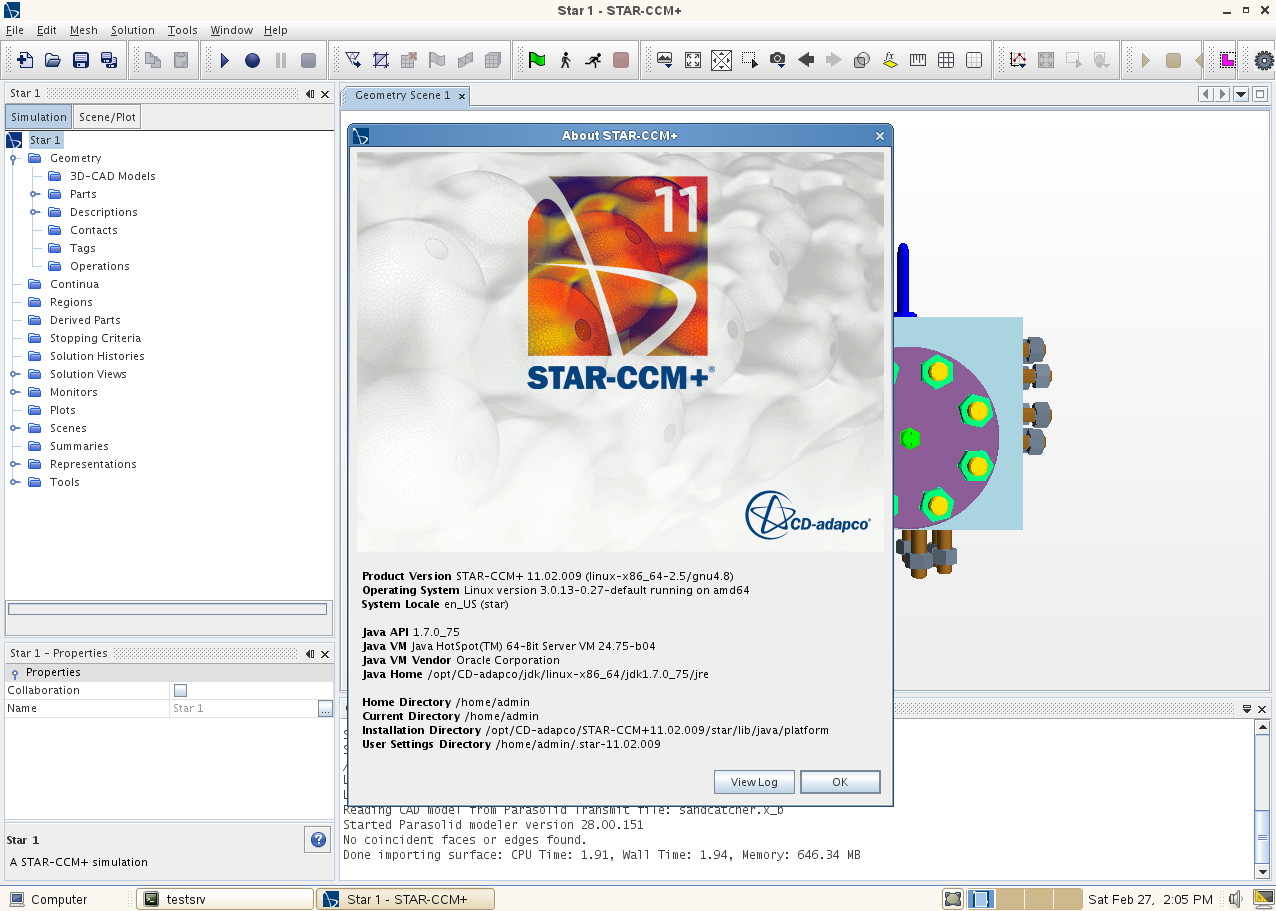This screenshot has height=911, width=1276.
Task: Click the dark grid lines icon
Action: pos(946,60)
